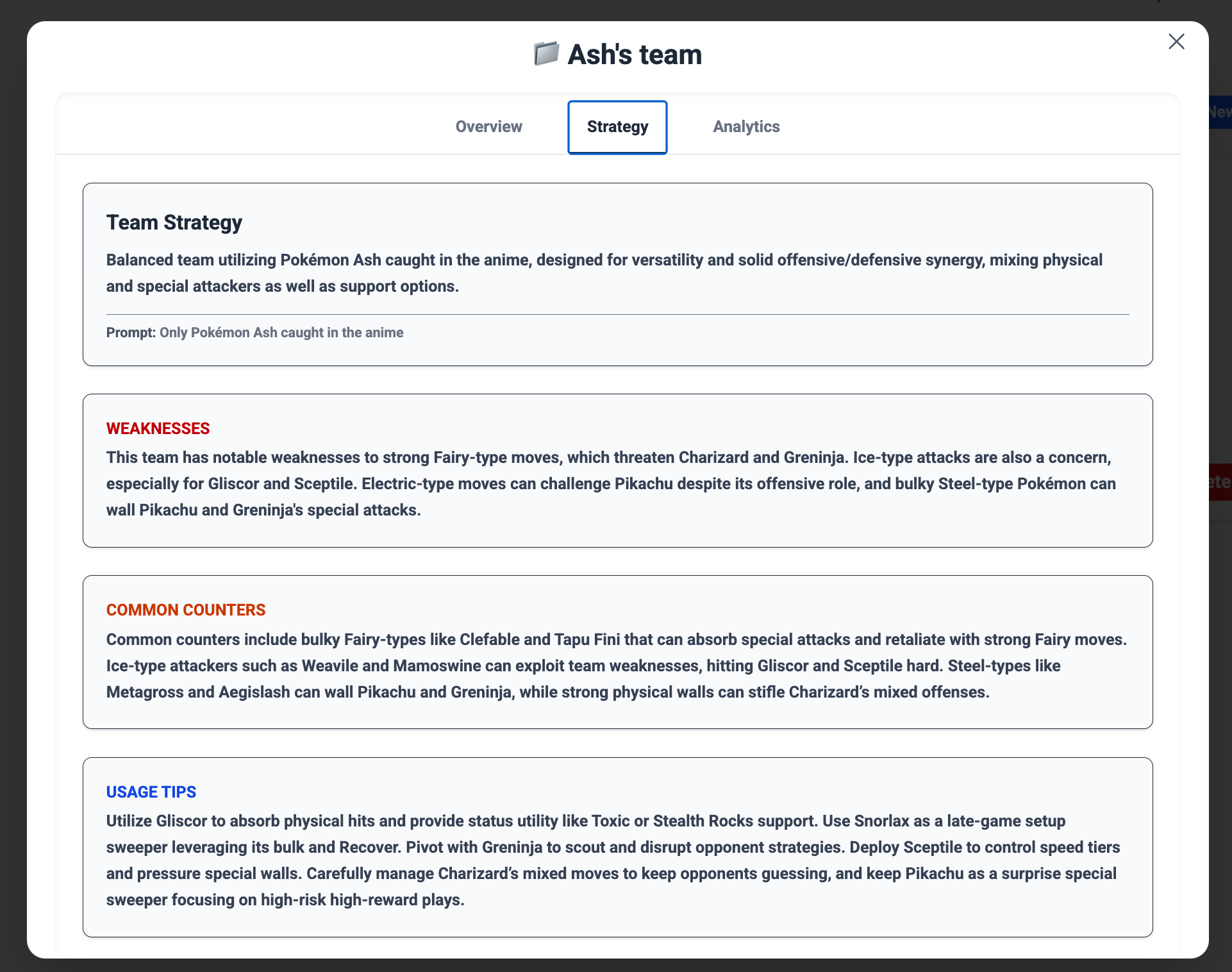Click the Balanced team description paragraph
This screenshot has height=972, width=1232.
tap(604, 273)
